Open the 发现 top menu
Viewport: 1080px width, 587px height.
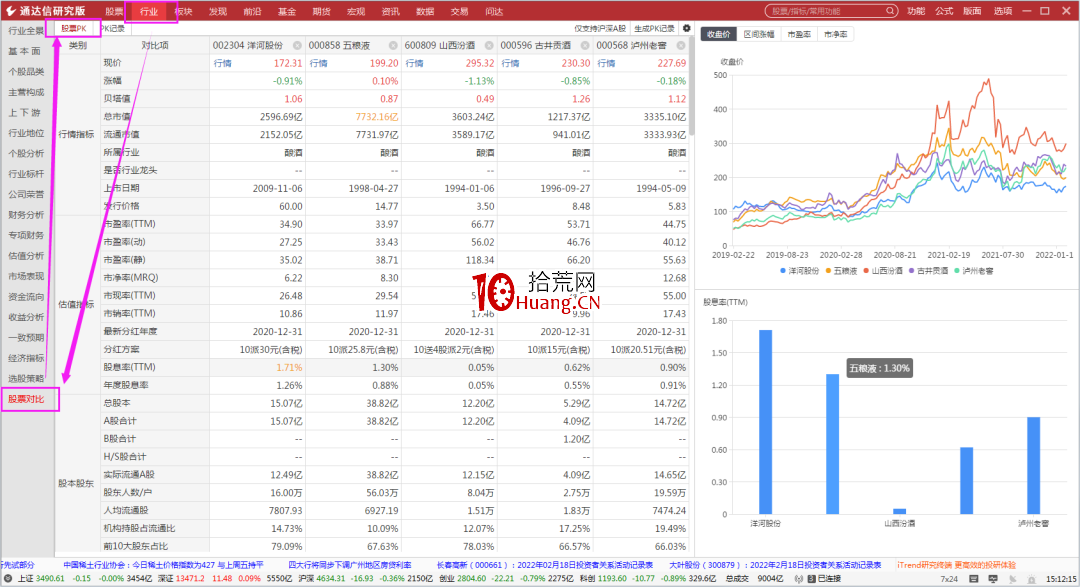point(218,11)
